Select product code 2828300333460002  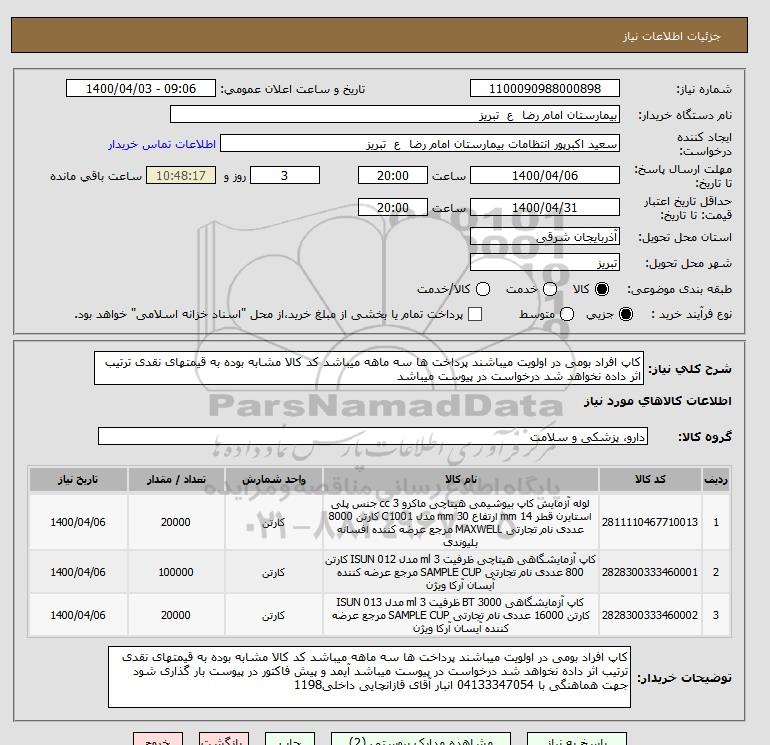650,615
